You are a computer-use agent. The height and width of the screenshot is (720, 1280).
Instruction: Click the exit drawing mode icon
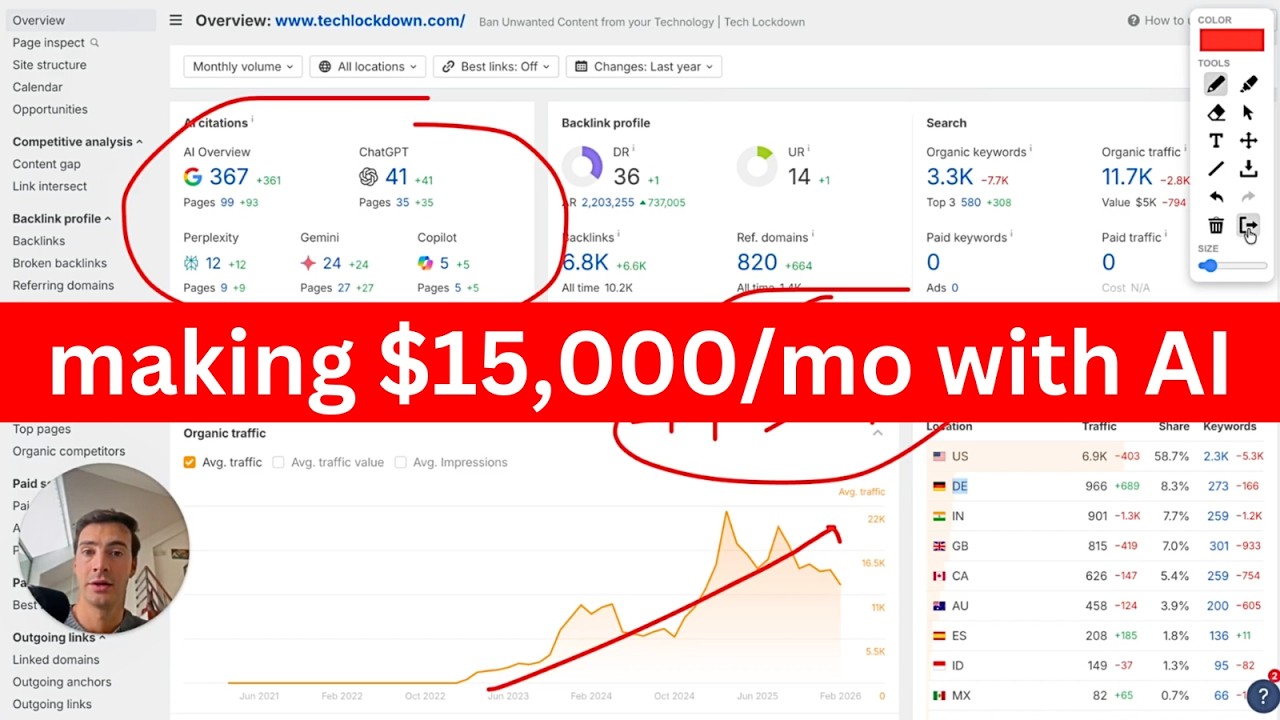pos(1249,226)
